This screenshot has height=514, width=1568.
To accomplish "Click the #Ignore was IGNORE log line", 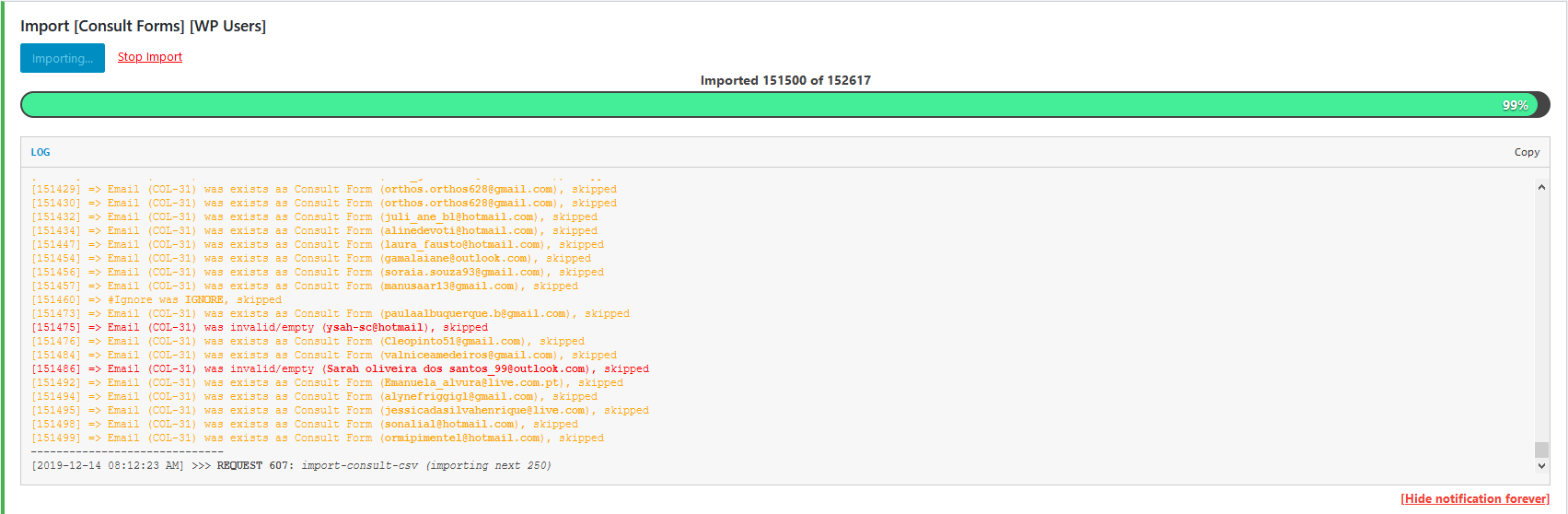I will click(157, 300).
